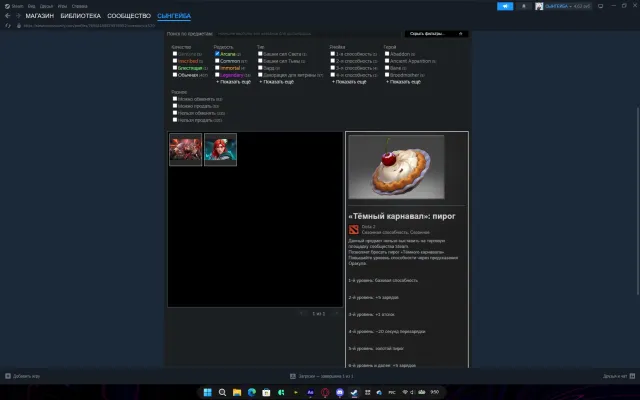Open downloads icon in bottom bar
640x400 pixels.
(x=293, y=376)
